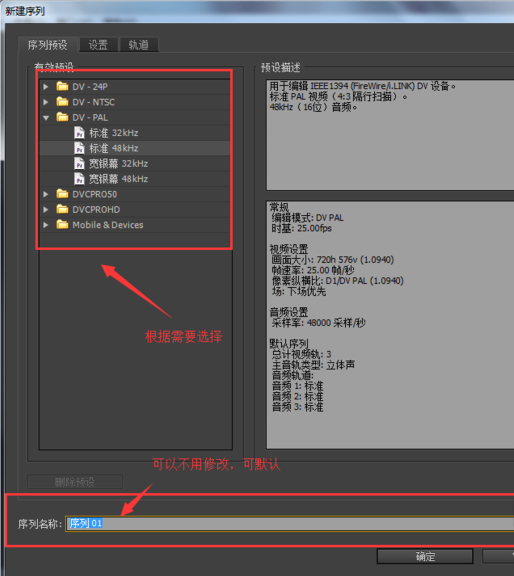Click the Mobile & Devices folder icon

62,224
